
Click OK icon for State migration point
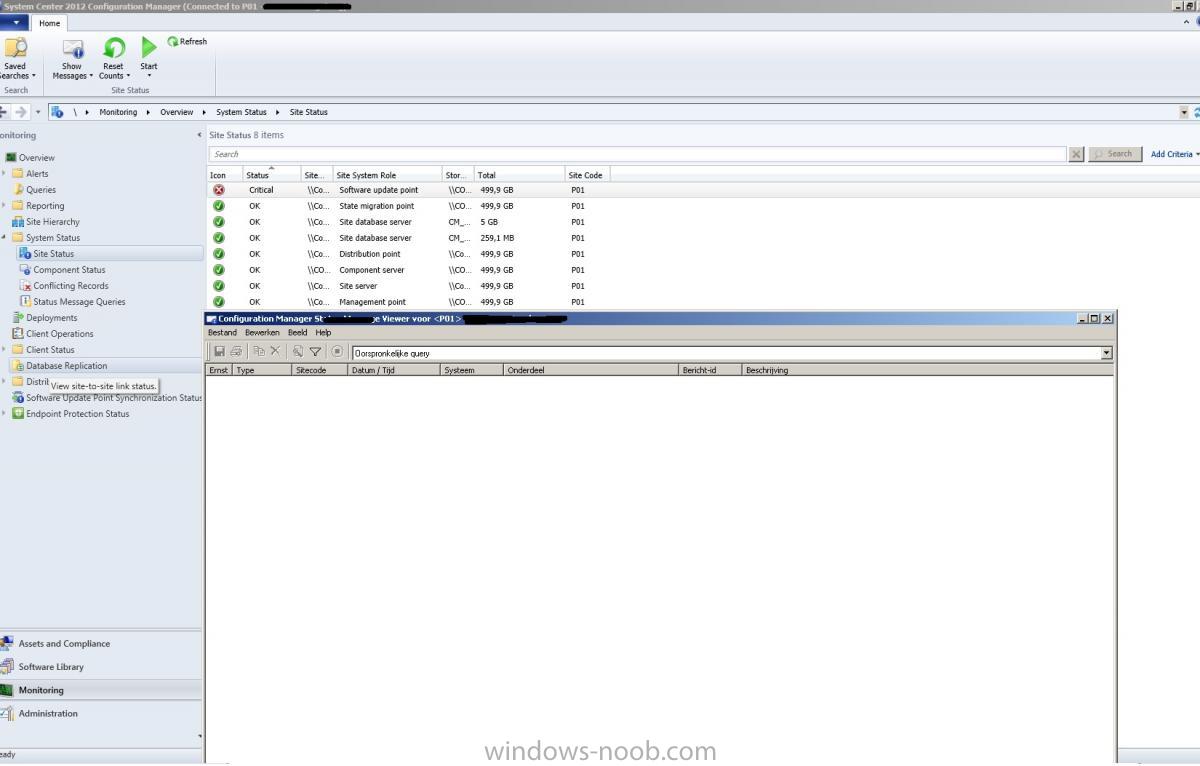tap(219, 206)
